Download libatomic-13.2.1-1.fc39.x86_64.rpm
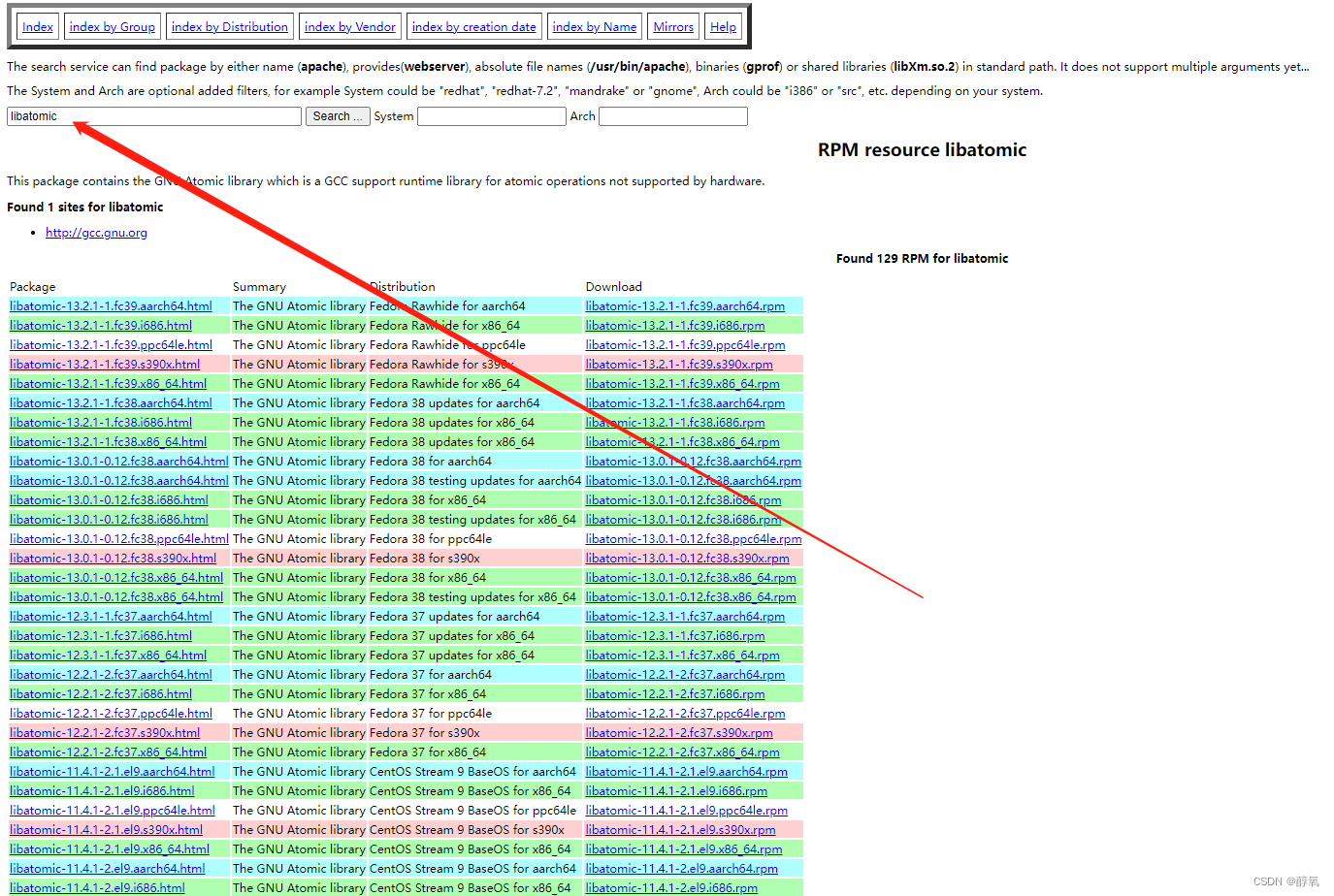1334x896 pixels. pos(682,383)
